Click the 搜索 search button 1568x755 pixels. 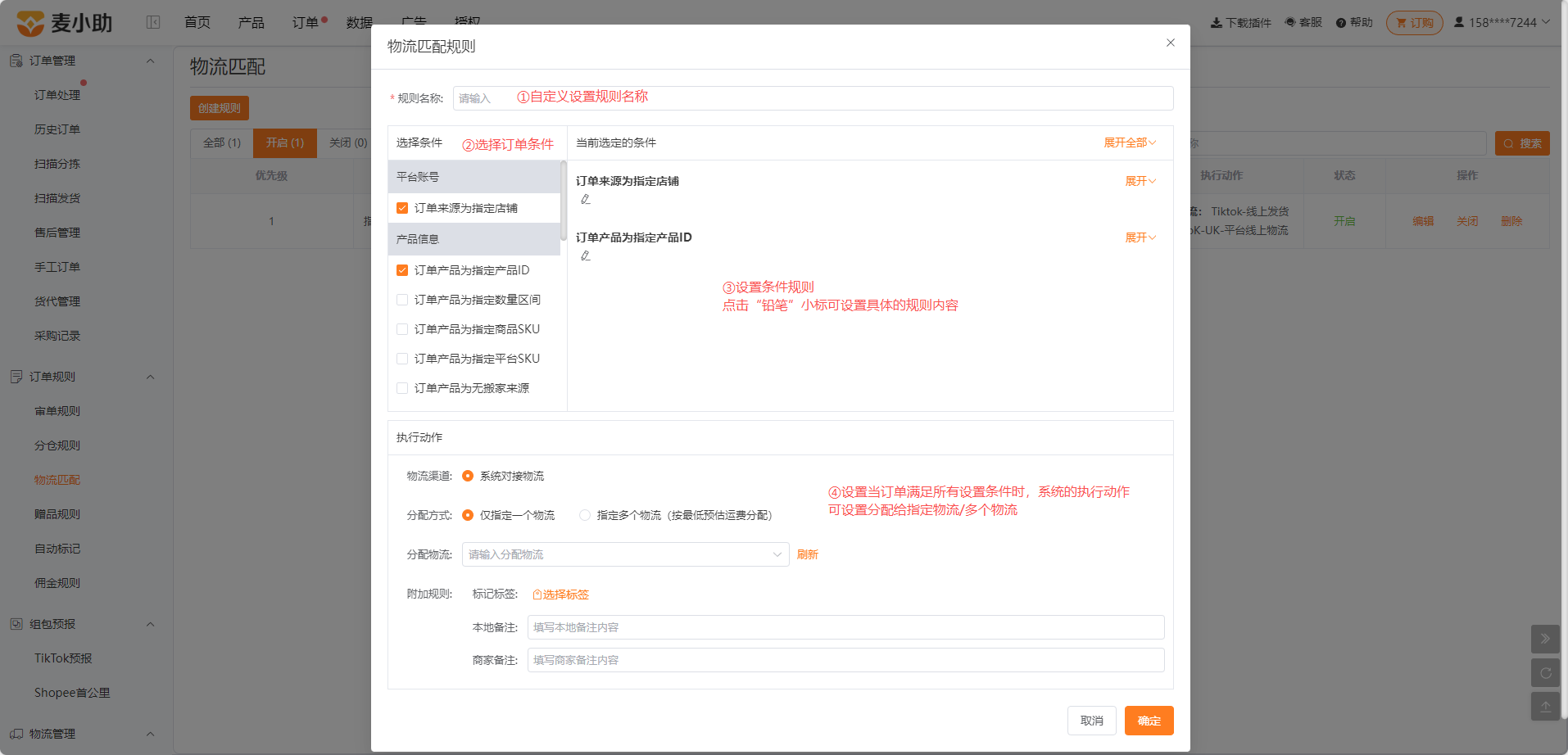[x=1522, y=143]
